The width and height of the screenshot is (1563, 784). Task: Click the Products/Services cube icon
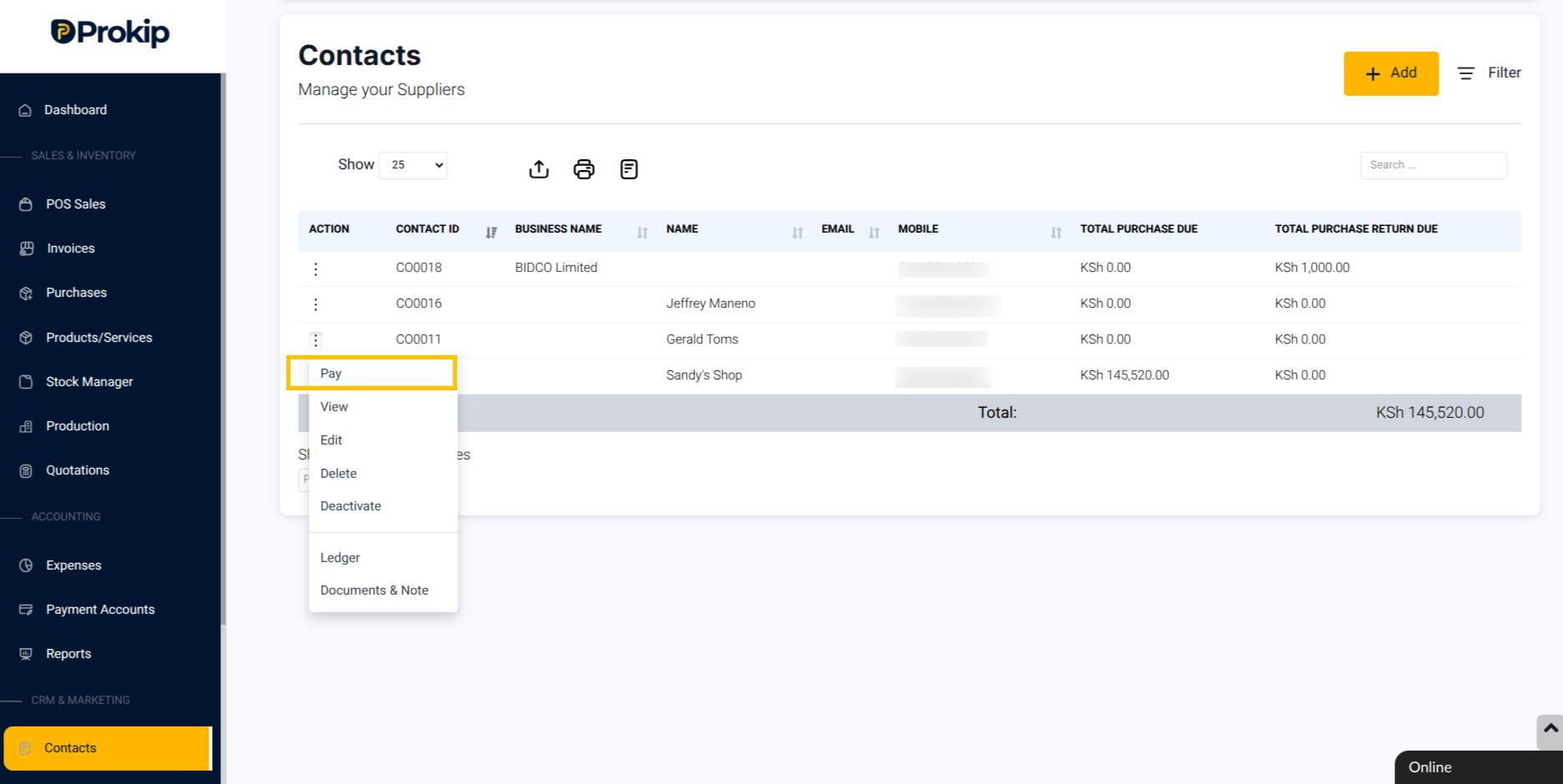pyautogui.click(x=26, y=338)
